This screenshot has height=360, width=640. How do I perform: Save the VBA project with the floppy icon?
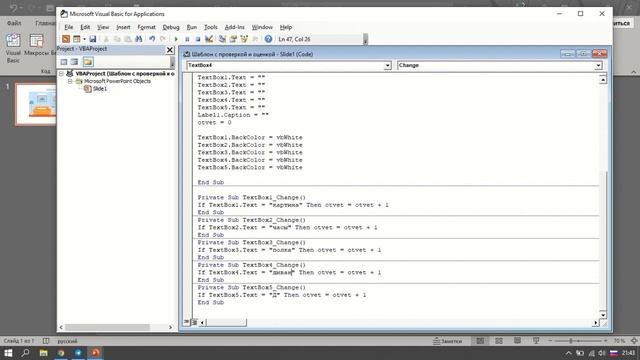pyautogui.click(x=93, y=39)
